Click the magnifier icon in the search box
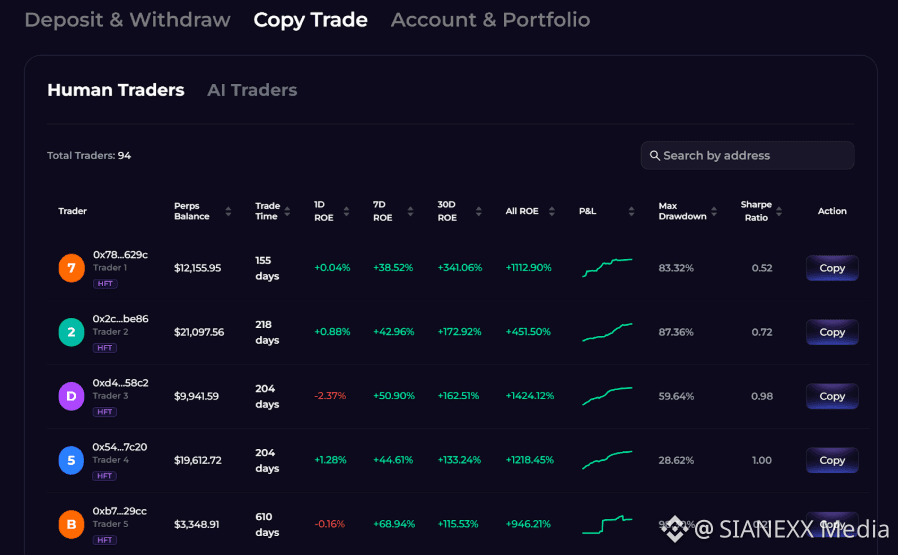Image resolution: width=898 pixels, height=555 pixels. point(655,156)
